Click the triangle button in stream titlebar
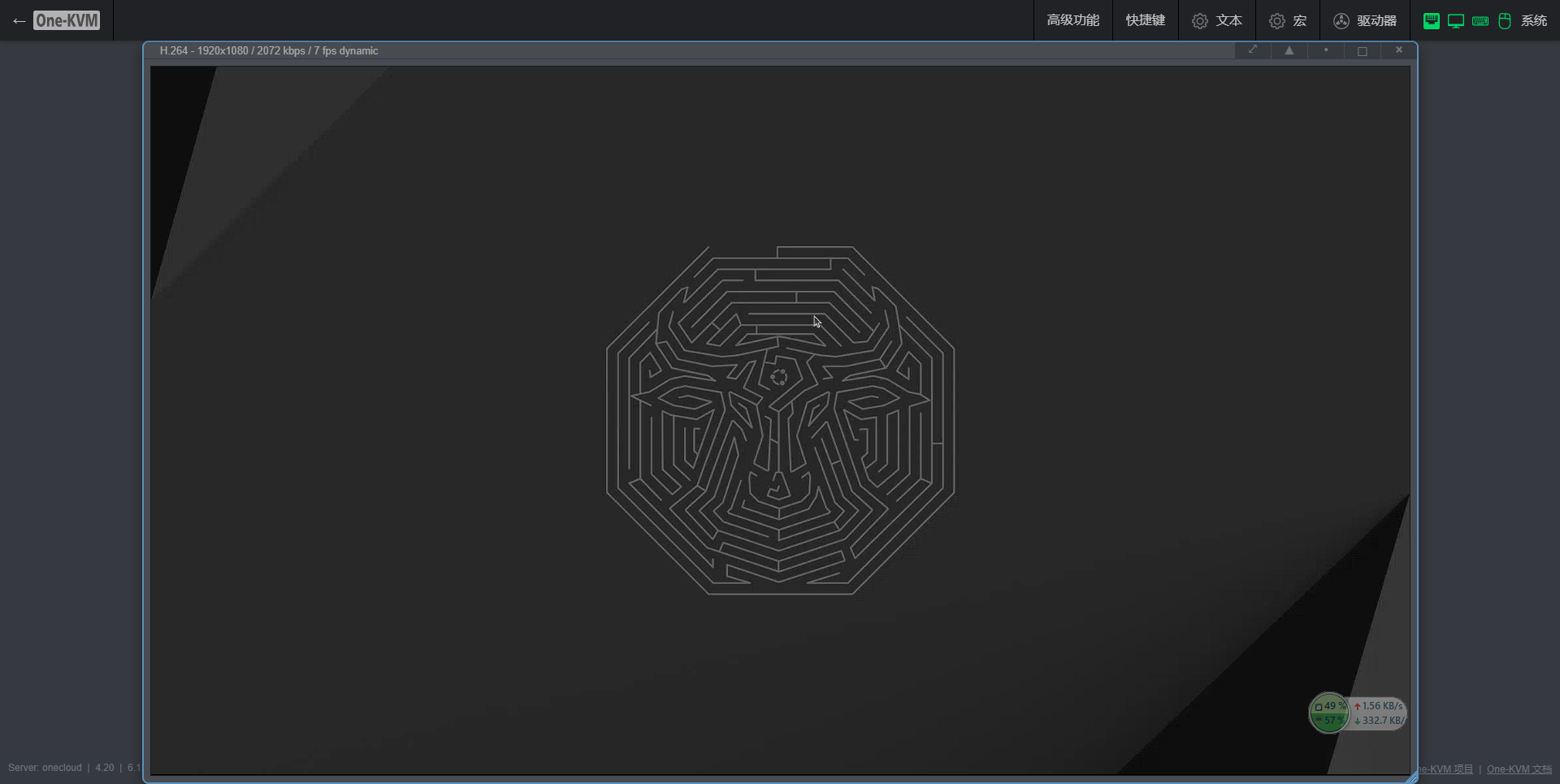 coord(1289,50)
